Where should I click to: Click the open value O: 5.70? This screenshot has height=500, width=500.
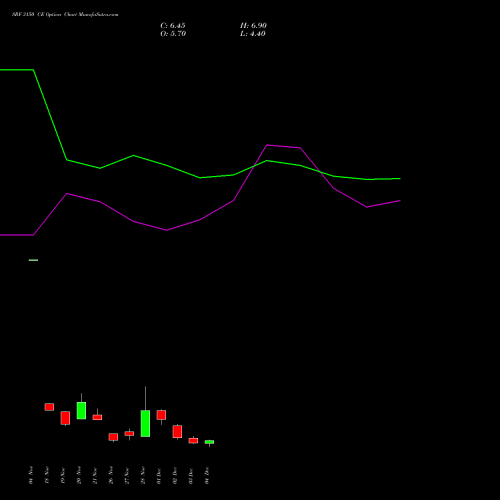173,34
